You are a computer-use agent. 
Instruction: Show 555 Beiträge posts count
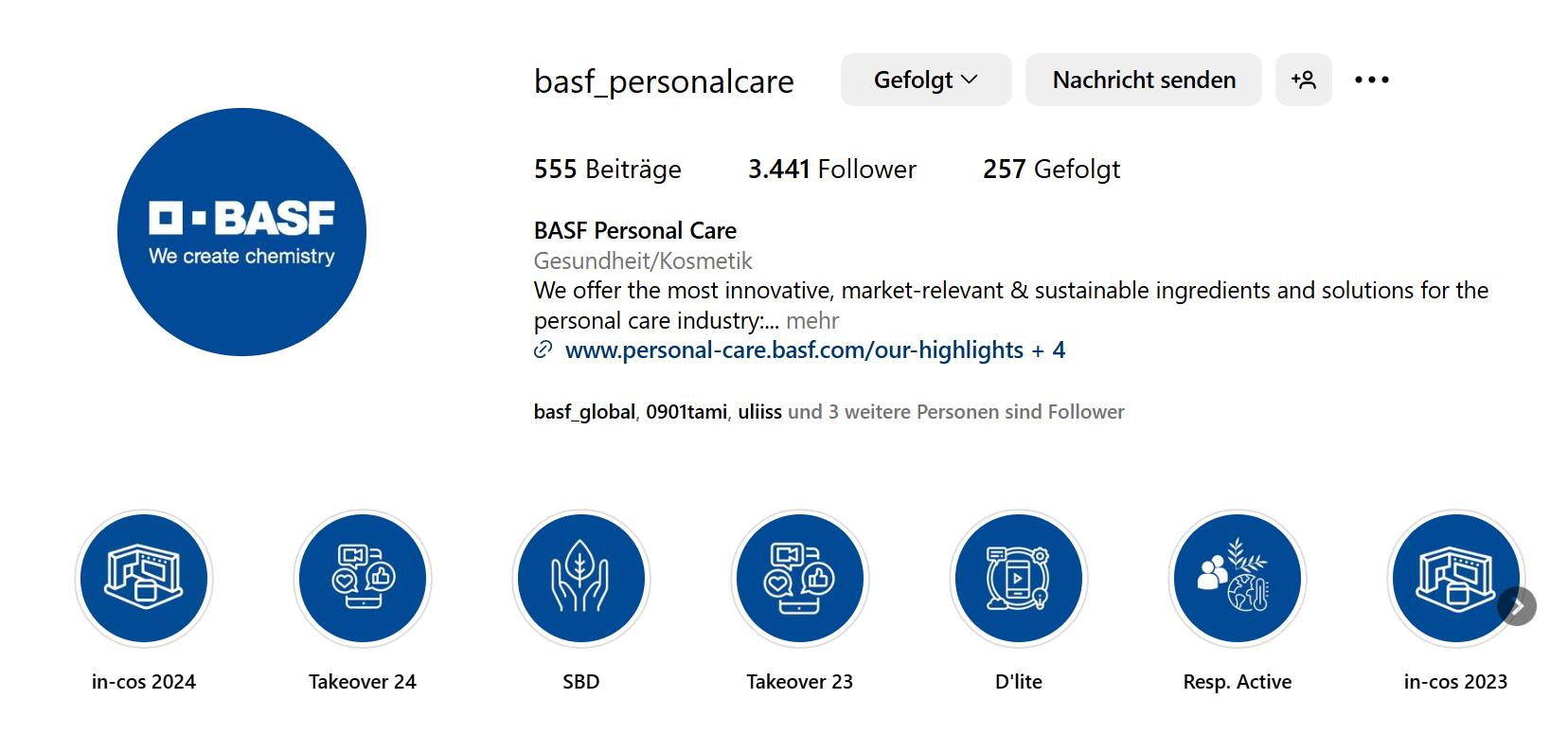click(x=608, y=170)
